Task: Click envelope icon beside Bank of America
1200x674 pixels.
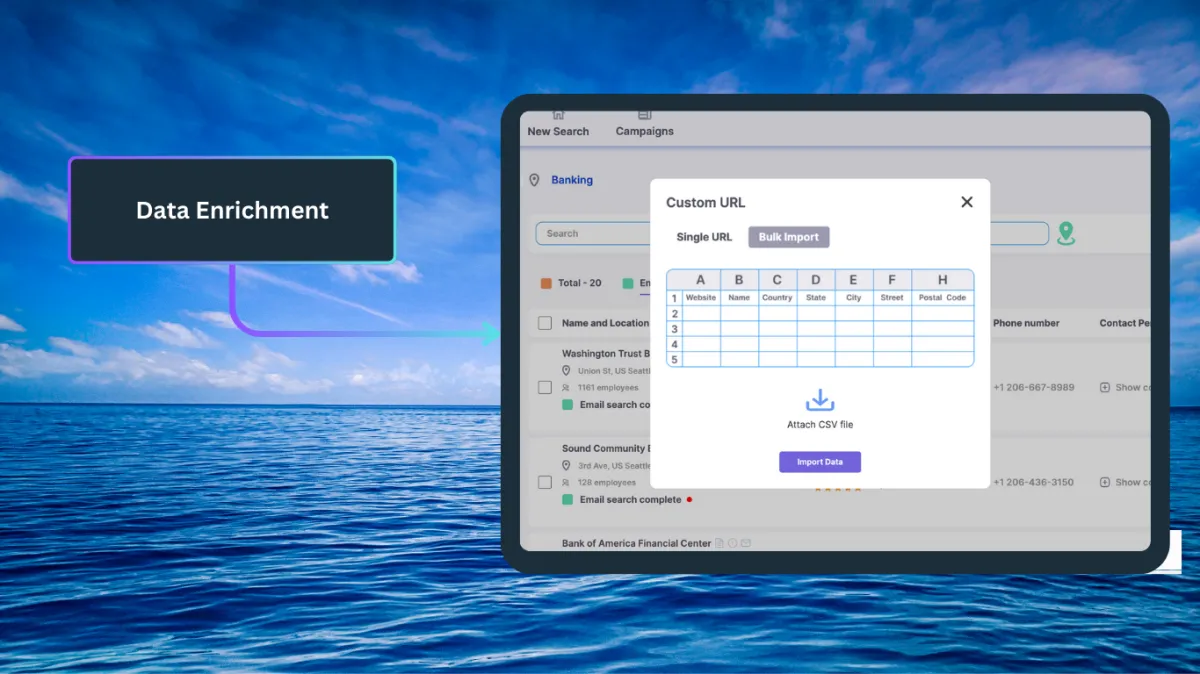Action: coord(745,543)
